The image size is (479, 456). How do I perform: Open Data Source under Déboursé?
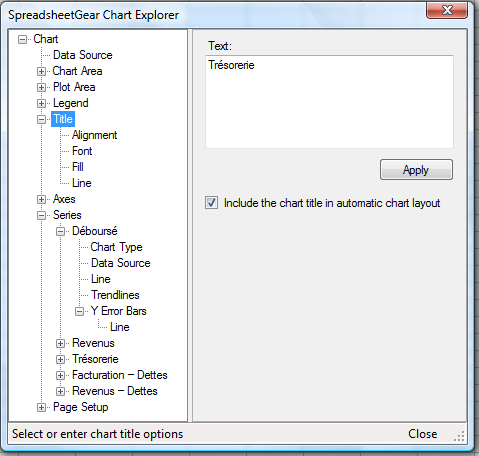[x=121, y=263]
